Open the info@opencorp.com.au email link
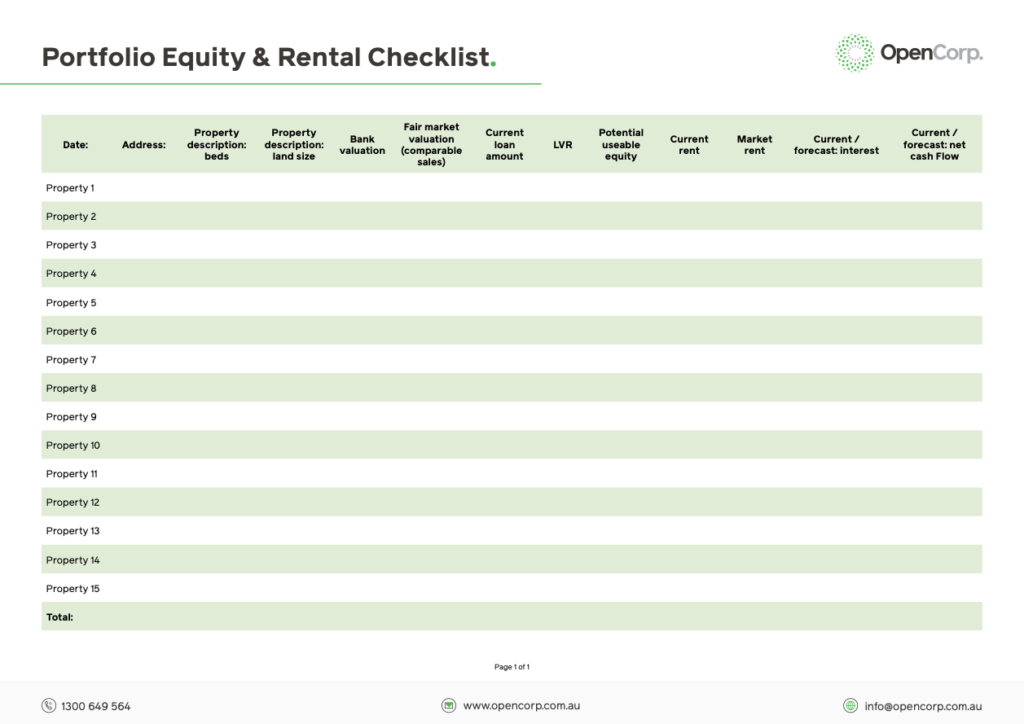The width and height of the screenshot is (1024, 724). (x=923, y=706)
